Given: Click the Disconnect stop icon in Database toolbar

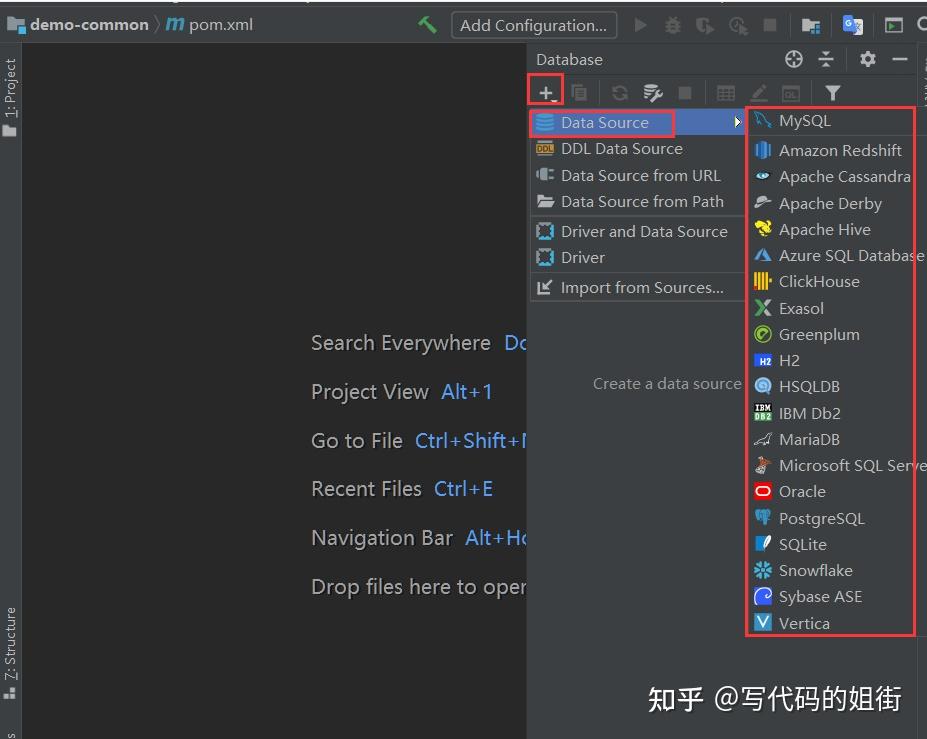Looking at the screenshot, I should 685,93.
